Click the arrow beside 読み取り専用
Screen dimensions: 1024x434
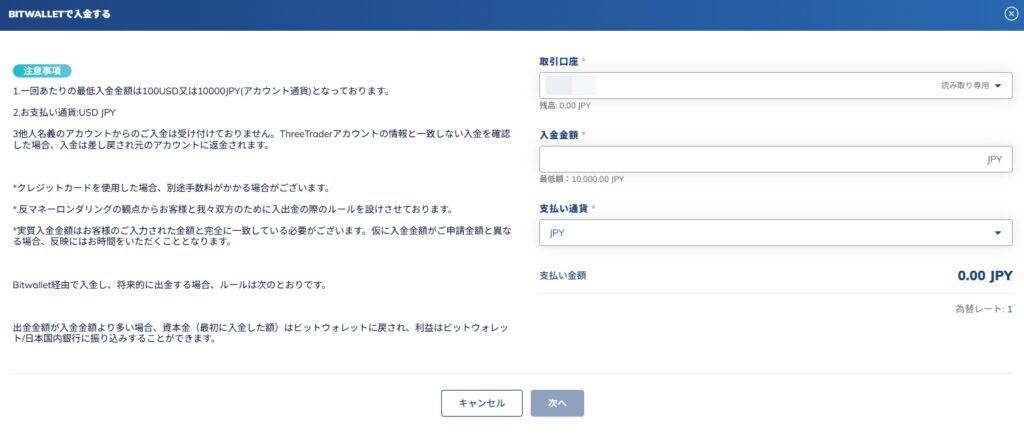998,86
